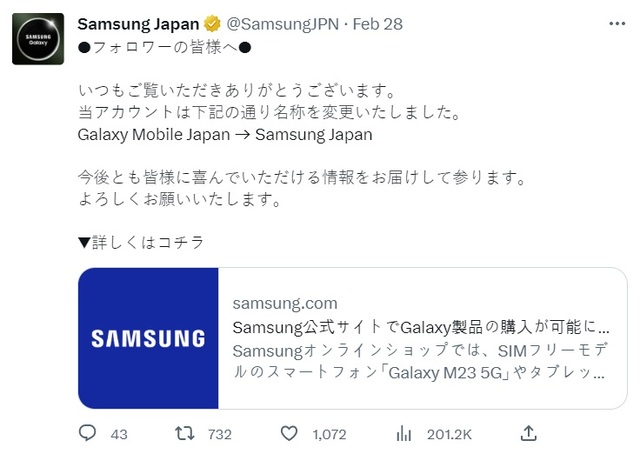Viewport: 640px width, 454px height.
Task: Open the view analytics bar chart icon
Action: [x=404, y=434]
